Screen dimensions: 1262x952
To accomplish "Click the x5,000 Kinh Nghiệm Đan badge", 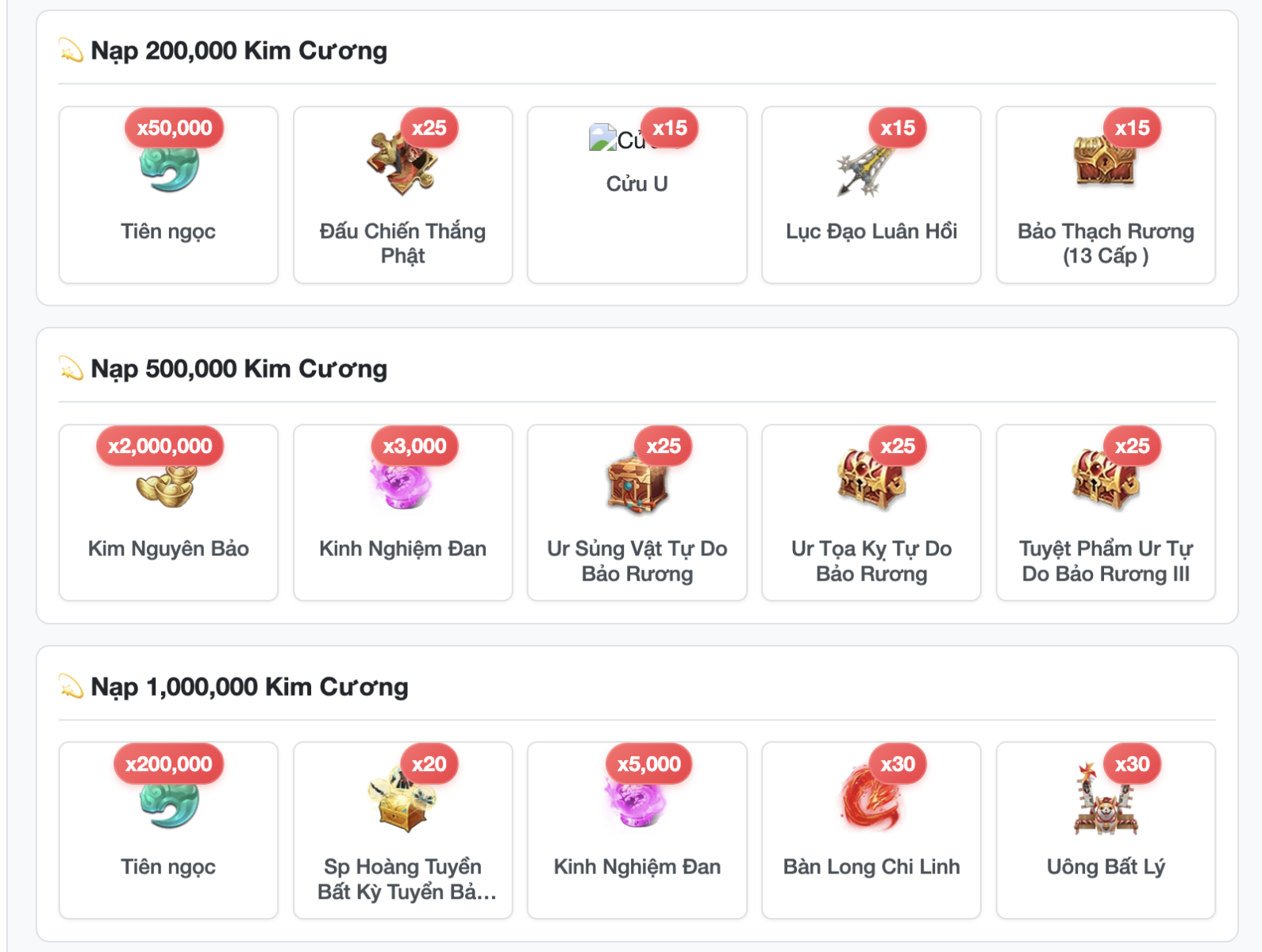I will pos(649,764).
